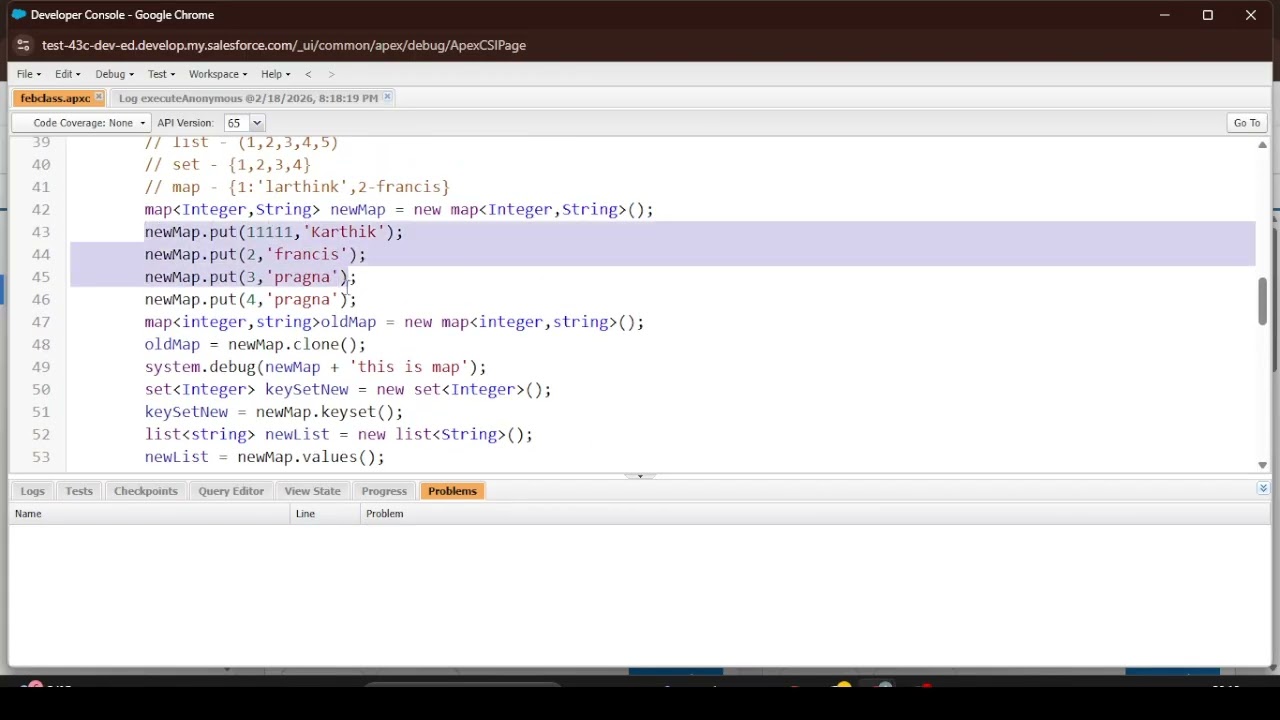The width and height of the screenshot is (1280, 720).
Task: Click newMap.put(2,'francis') line
Action: (255, 254)
